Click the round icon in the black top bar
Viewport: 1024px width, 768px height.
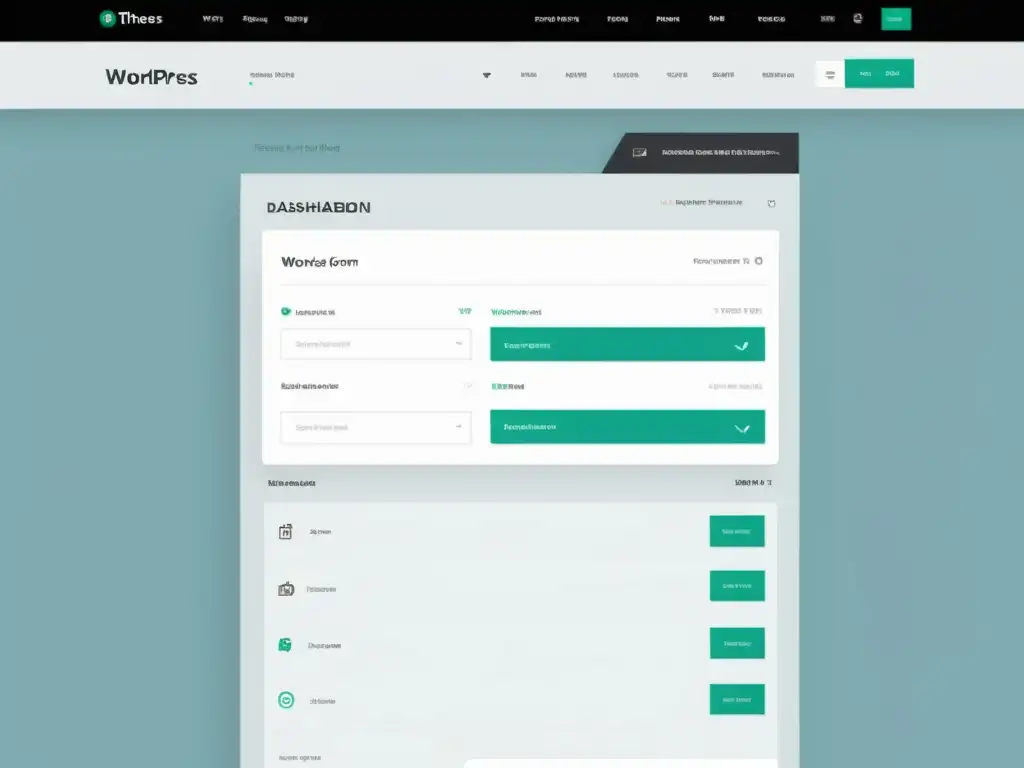(x=857, y=19)
